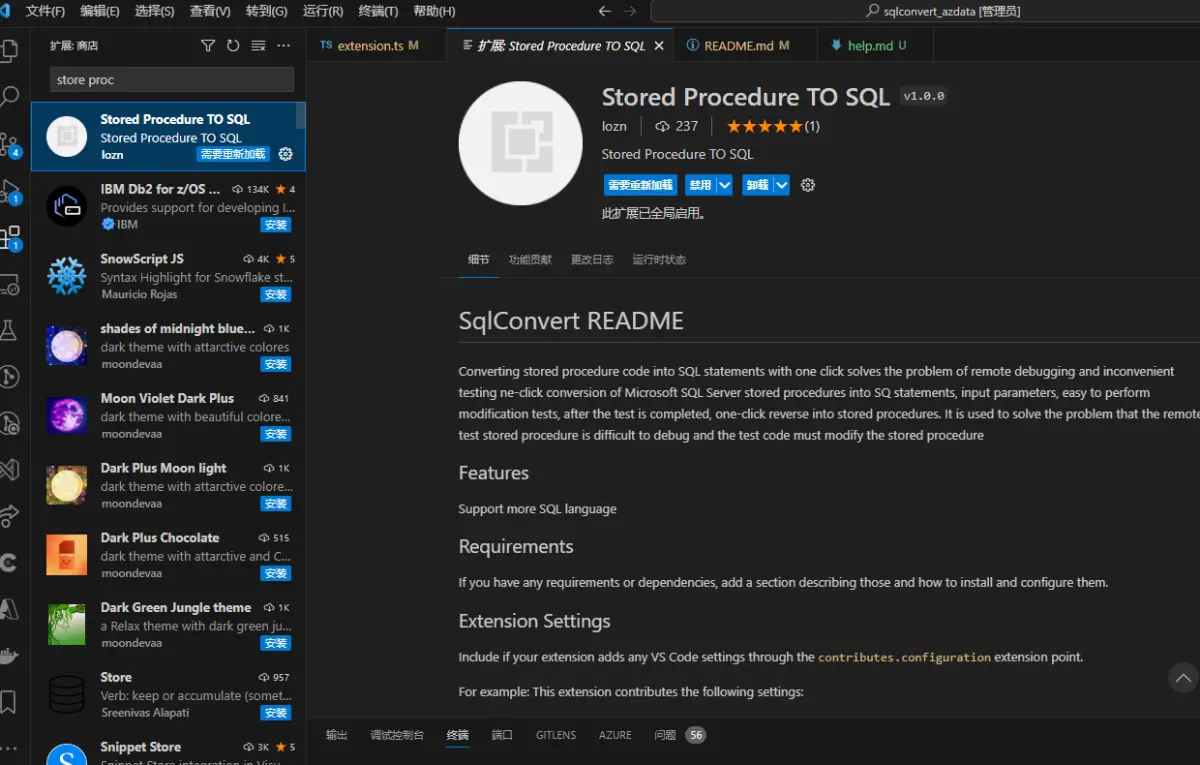Open extensions view more actions ellipsis

(284, 45)
